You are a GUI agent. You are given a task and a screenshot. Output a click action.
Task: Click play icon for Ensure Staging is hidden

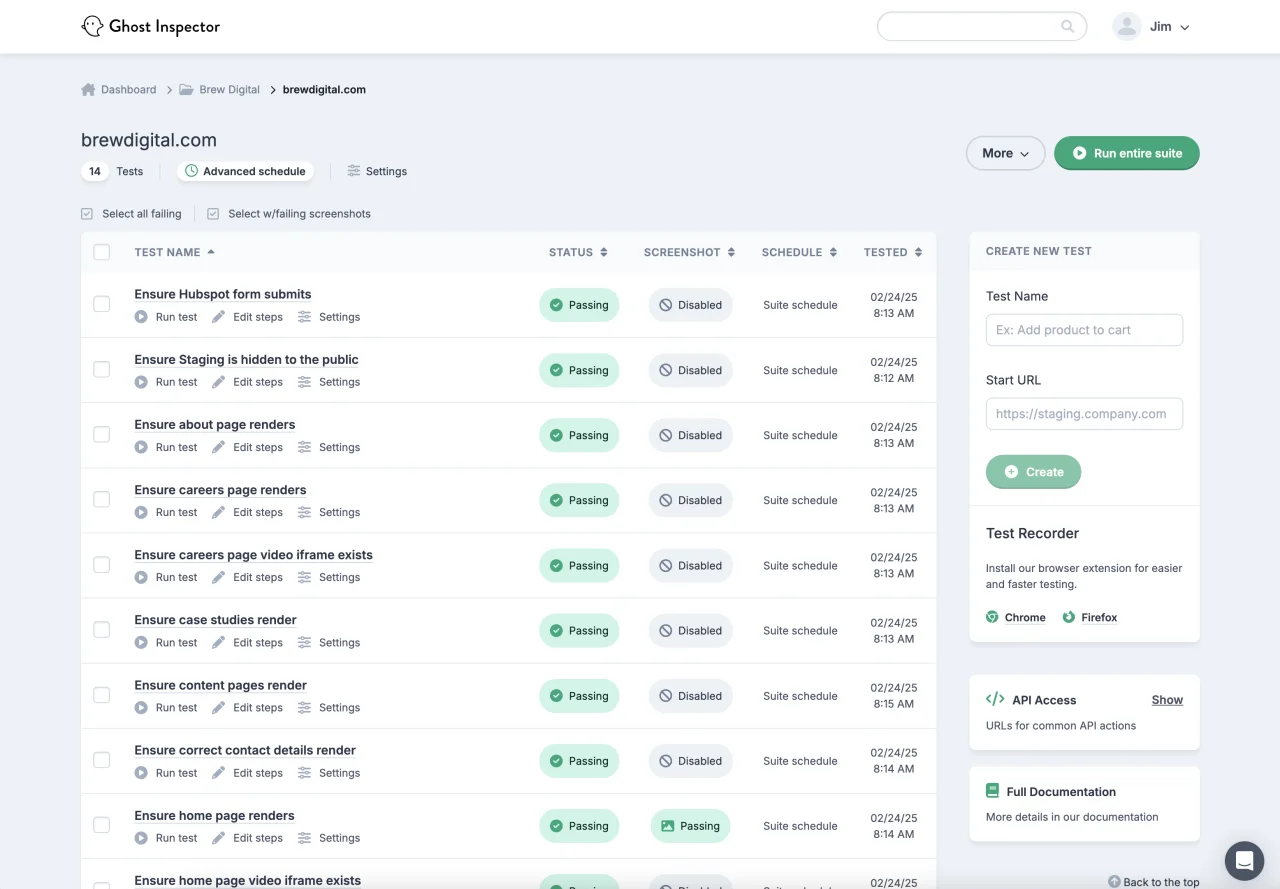coord(141,382)
